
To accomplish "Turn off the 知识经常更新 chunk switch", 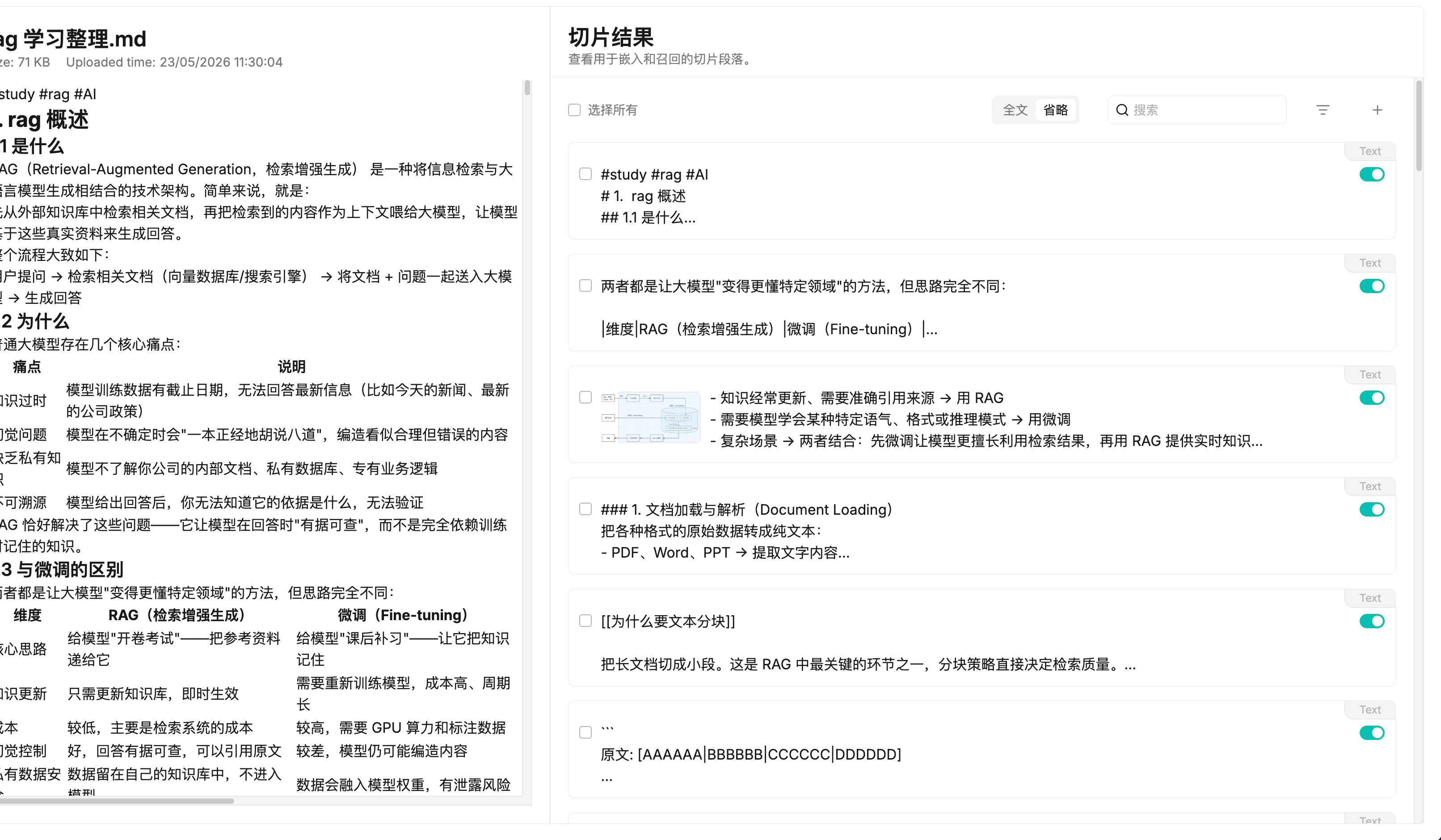I will [x=1372, y=397].
